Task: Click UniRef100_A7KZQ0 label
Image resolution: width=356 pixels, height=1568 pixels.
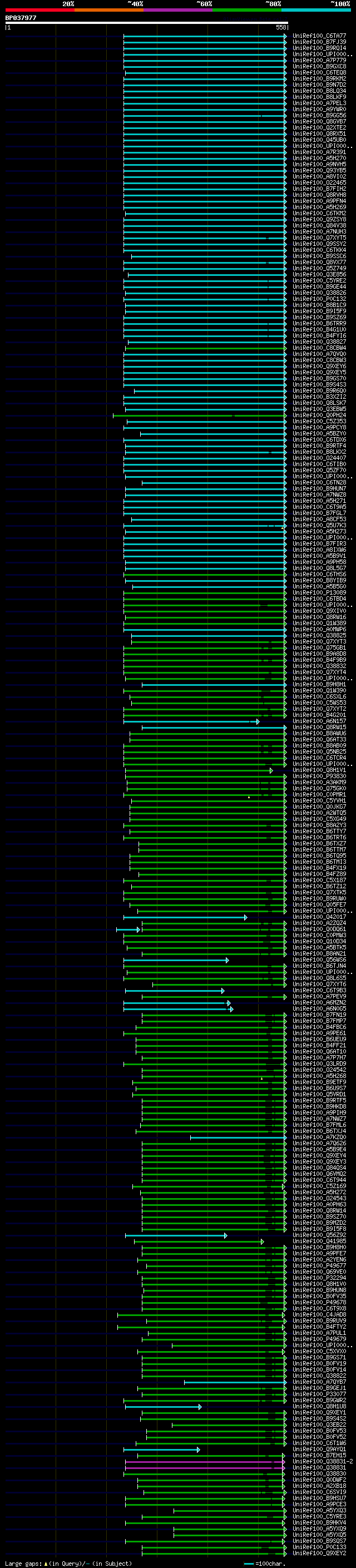Action: point(319,1137)
